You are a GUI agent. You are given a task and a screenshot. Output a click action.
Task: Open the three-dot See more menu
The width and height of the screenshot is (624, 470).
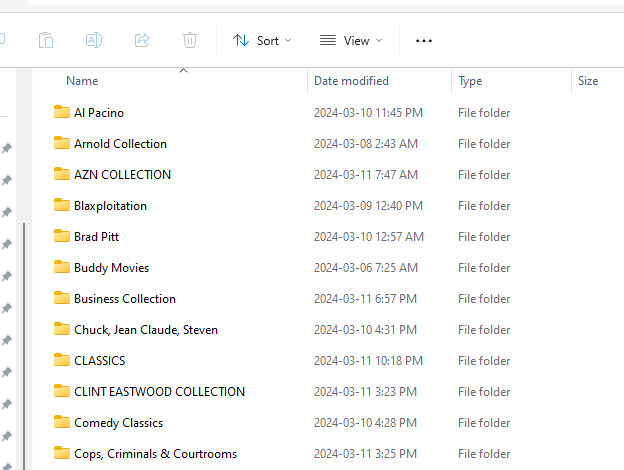pos(424,40)
